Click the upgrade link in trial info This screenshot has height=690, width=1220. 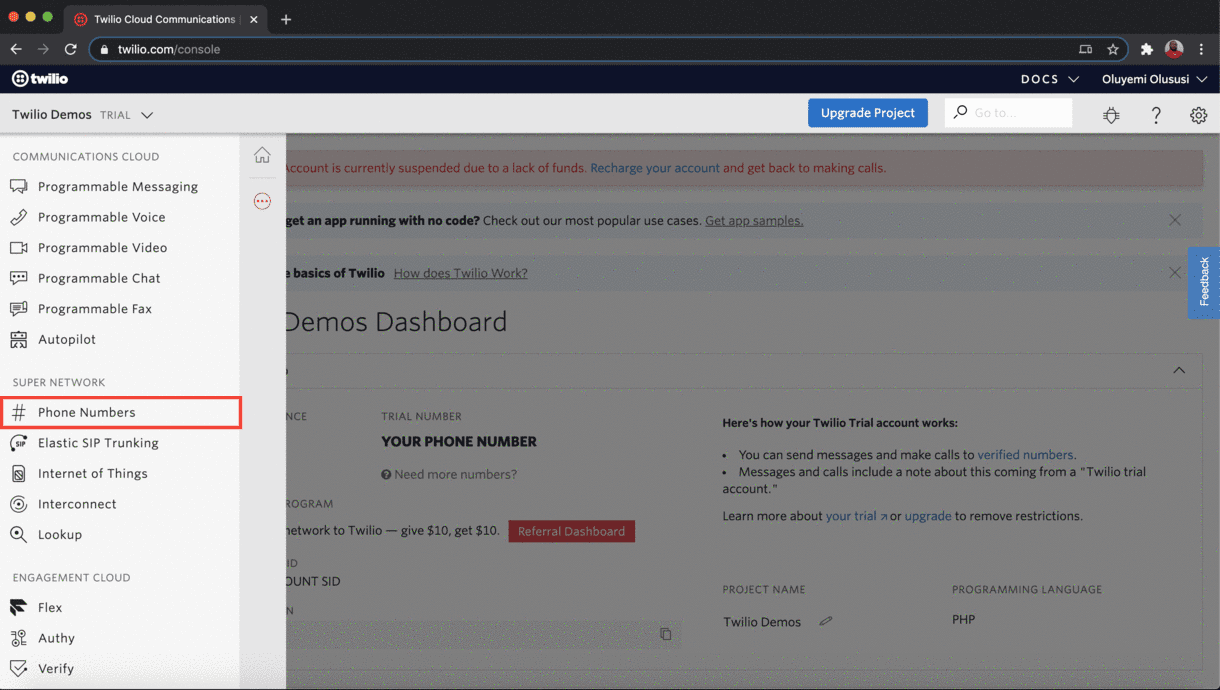(928, 516)
